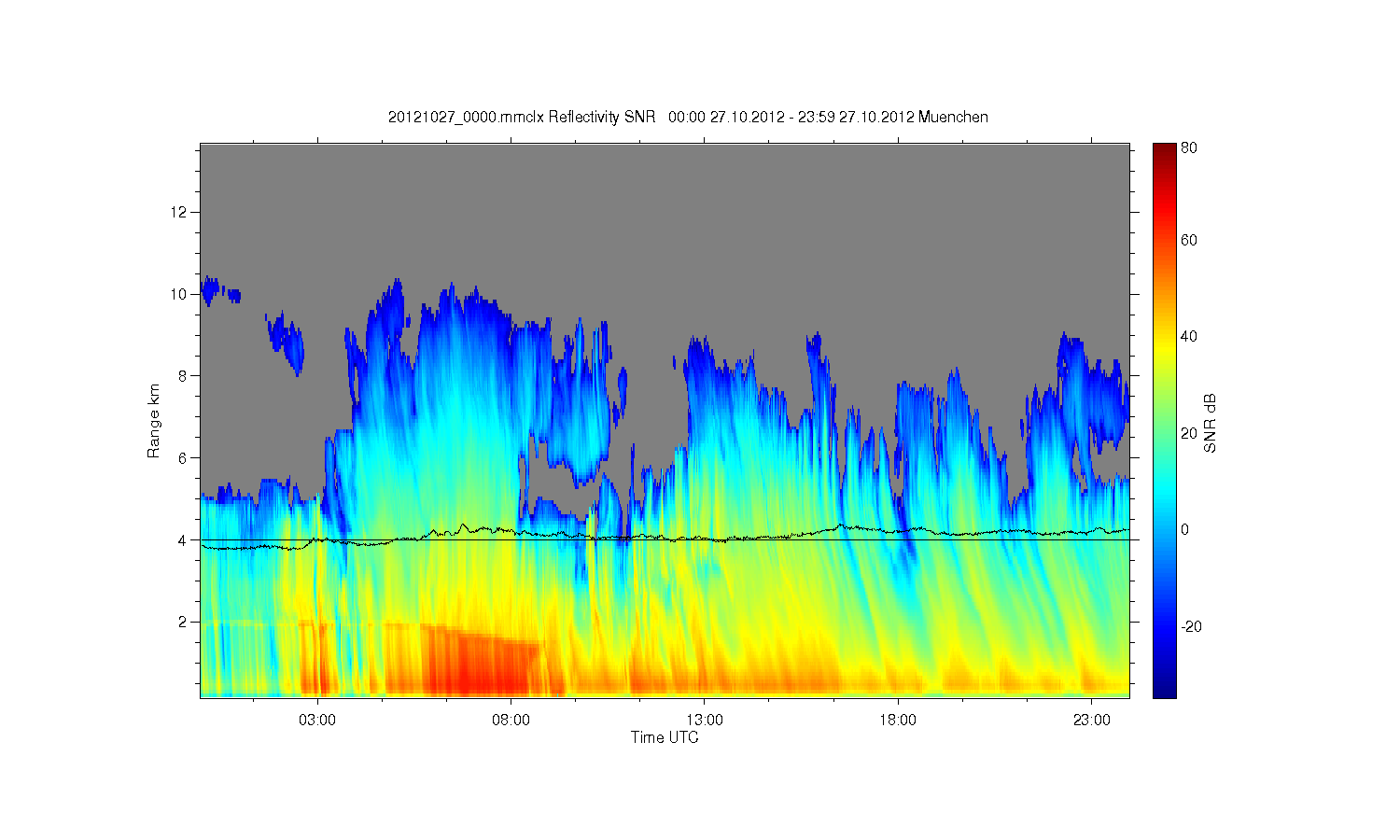The height and width of the screenshot is (840, 1400).
Task: Click the dark blue bottom of colorbar
Action: 1164,686
